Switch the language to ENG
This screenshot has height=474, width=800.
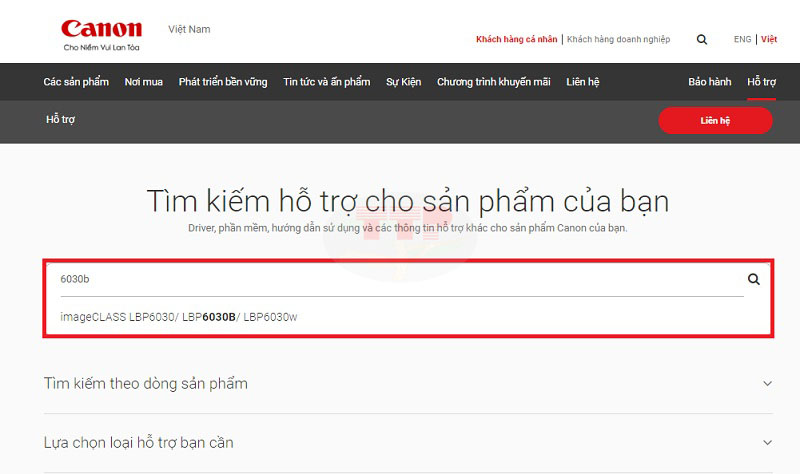click(742, 40)
